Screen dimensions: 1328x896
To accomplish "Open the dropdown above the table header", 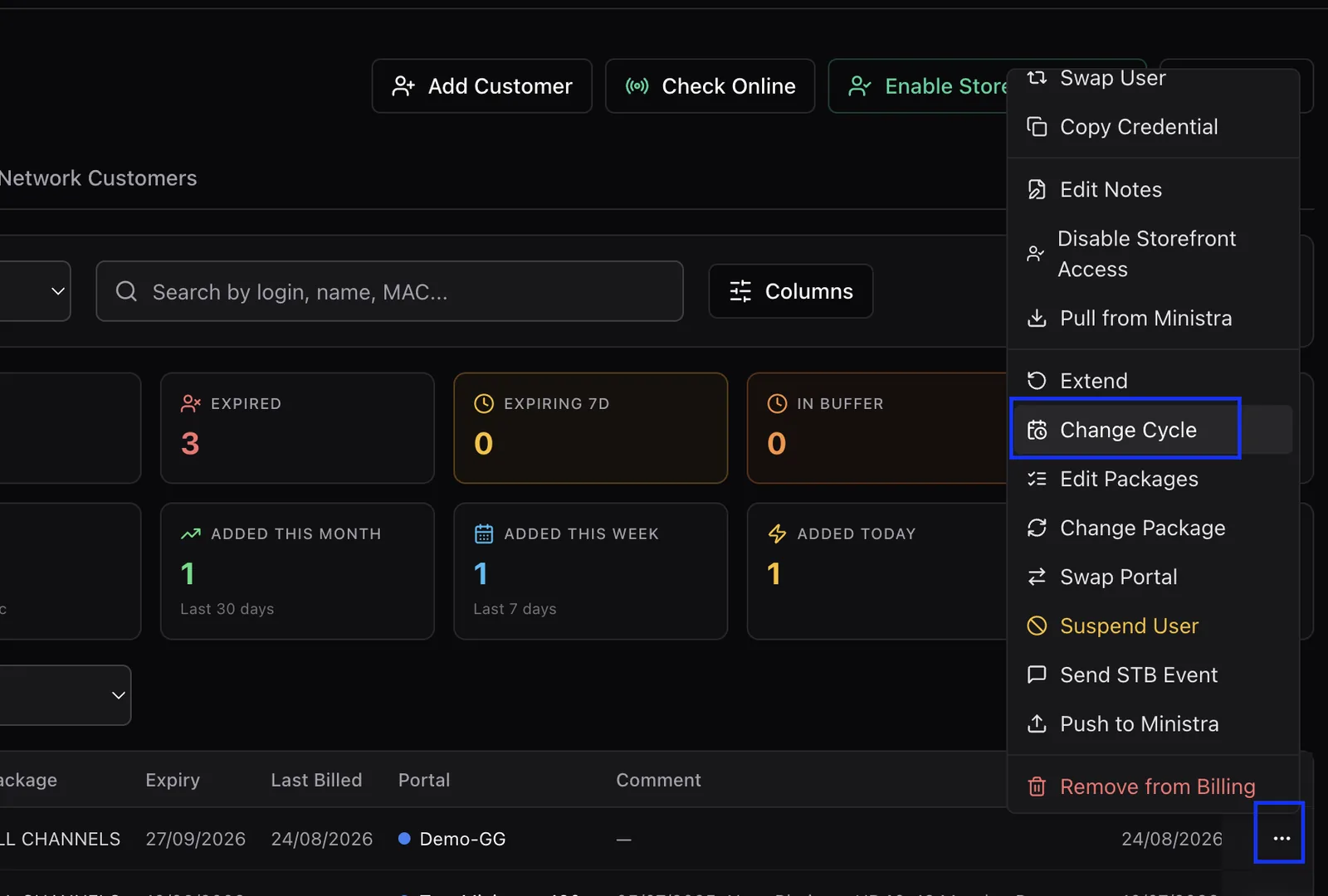I will [x=65, y=695].
